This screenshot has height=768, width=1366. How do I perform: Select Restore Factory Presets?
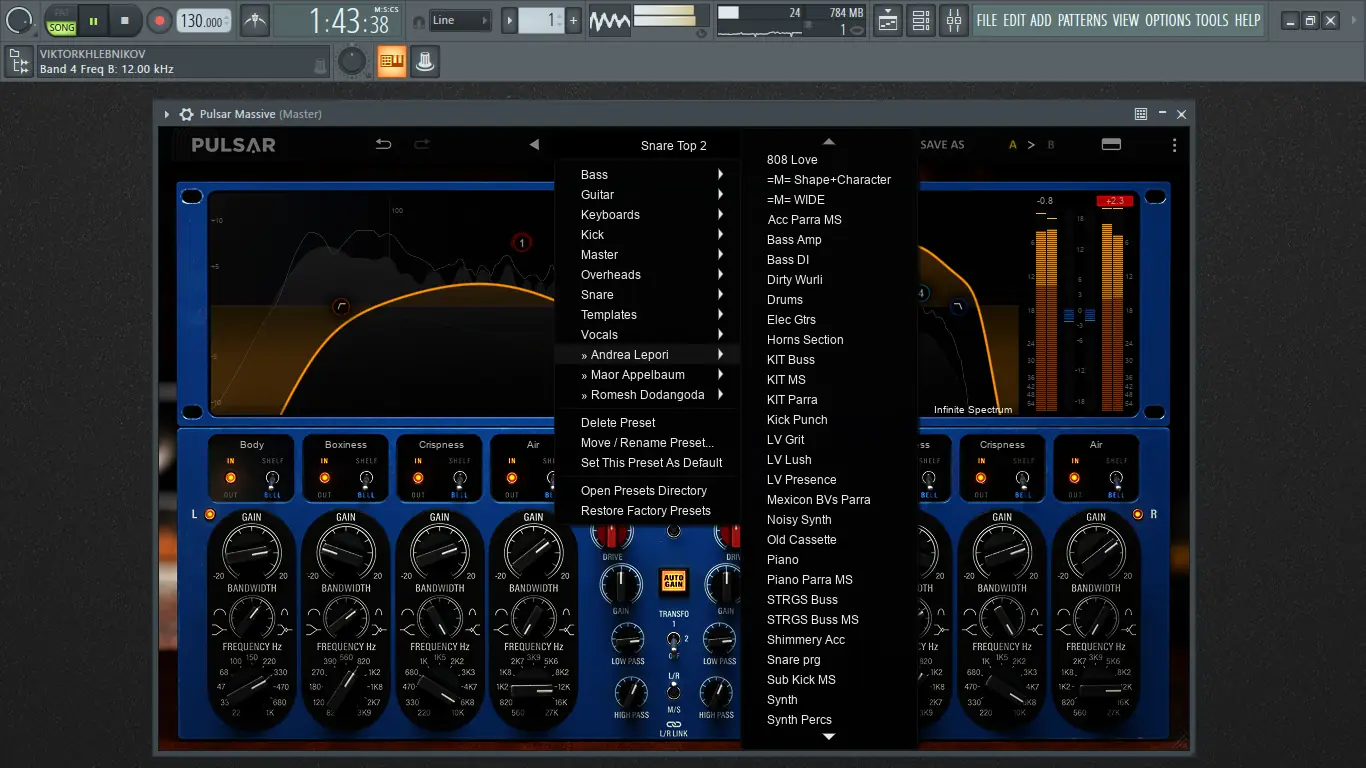click(x=645, y=511)
